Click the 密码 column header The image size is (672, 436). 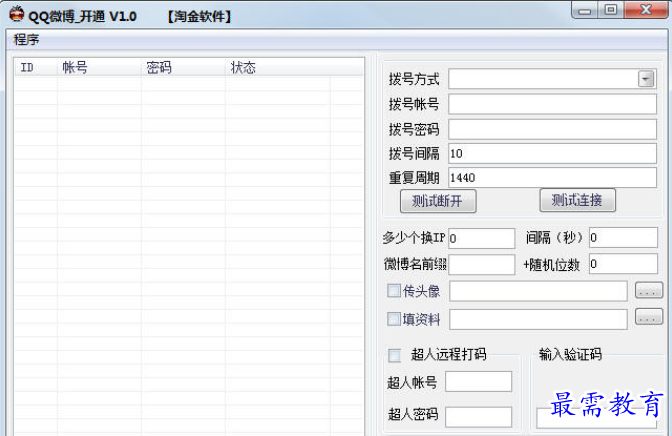click(183, 67)
